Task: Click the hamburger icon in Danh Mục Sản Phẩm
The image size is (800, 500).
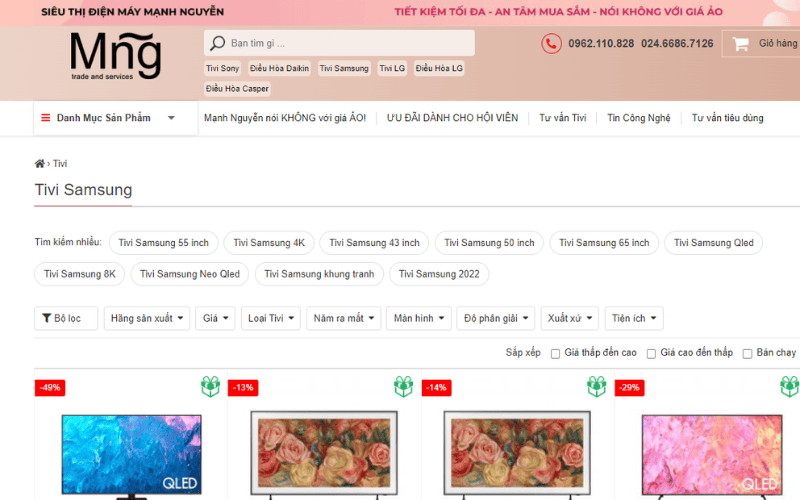Action: [45, 118]
